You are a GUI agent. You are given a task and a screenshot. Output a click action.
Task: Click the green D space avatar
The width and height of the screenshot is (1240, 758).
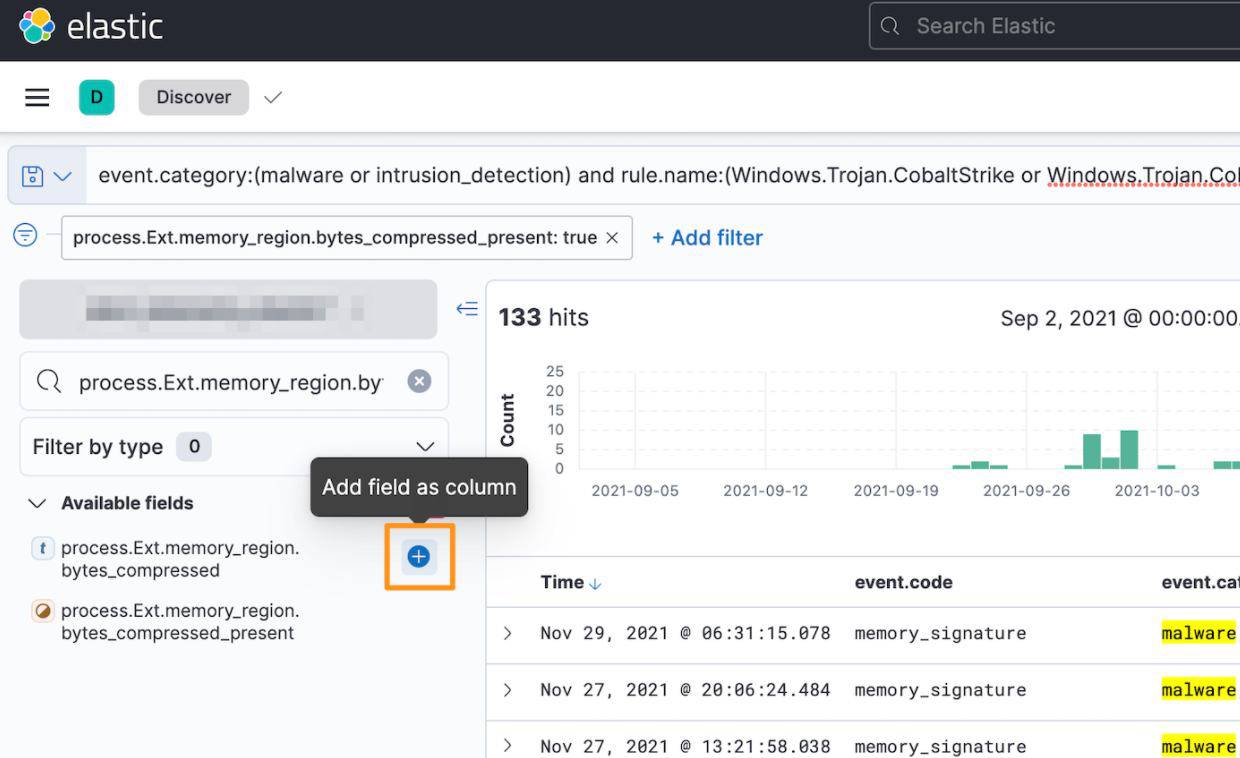(x=97, y=97)
